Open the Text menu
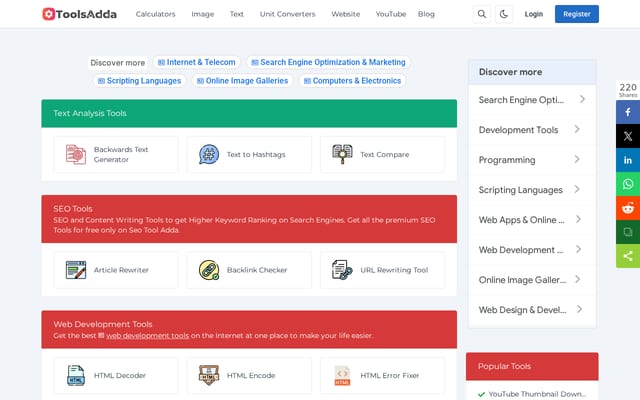 (x=236, y=14)
